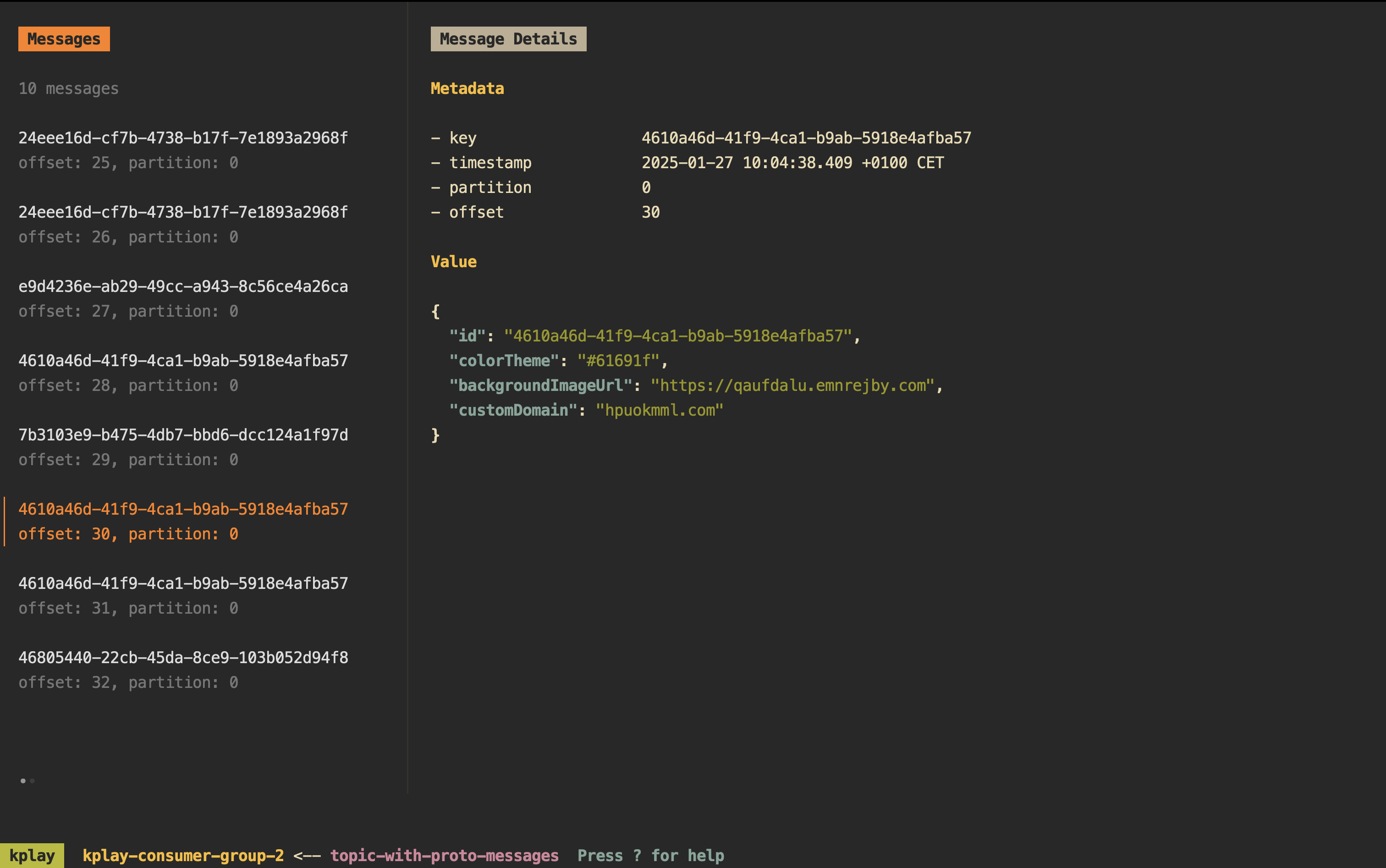Click the backgroundImageUrl https link value
Viewport: 1386px width, 868px height.
pos(792,385)
